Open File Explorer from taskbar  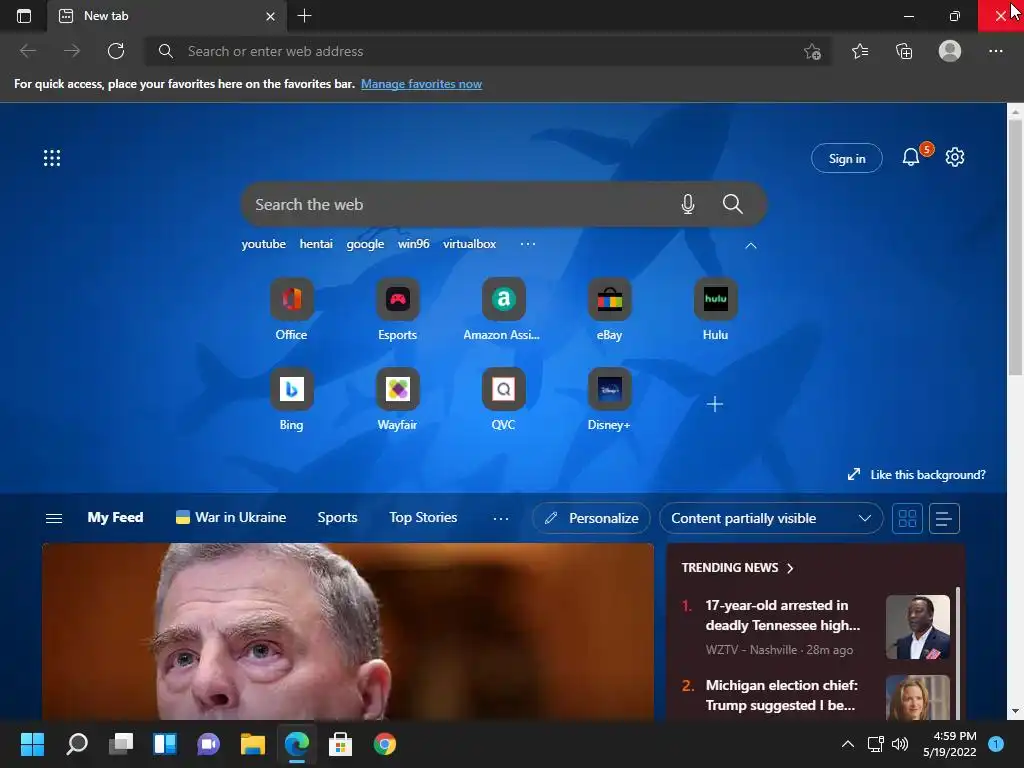252,744
